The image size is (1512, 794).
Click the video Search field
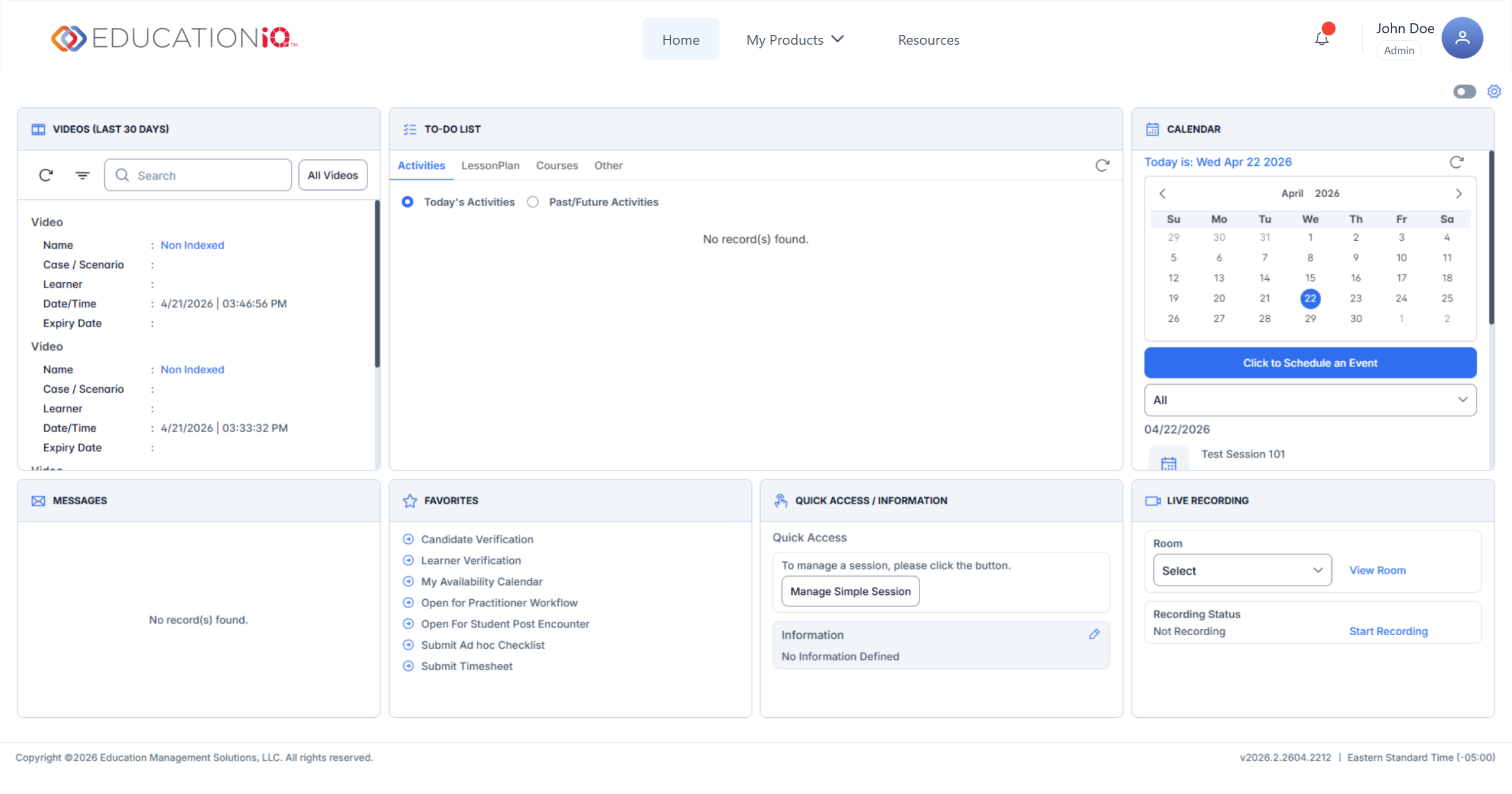[x=198, y=175]
